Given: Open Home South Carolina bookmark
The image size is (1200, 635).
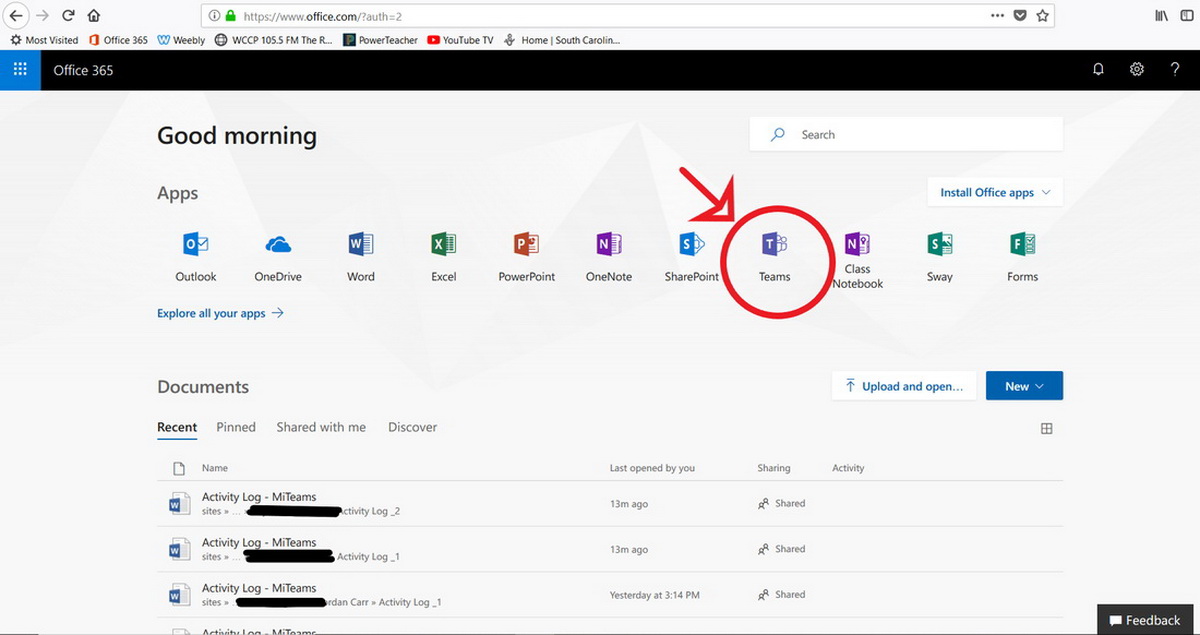Looking at the screenshot, I should (562, 40).
